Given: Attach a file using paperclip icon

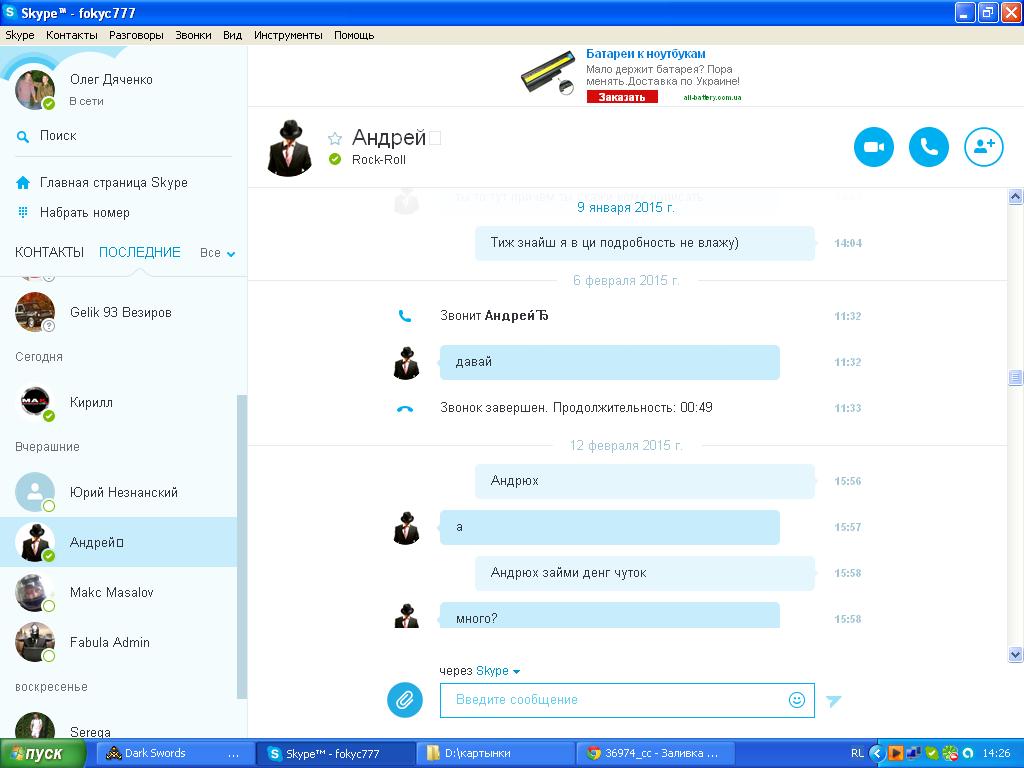Looking at the screenshot, I should [405, 700].
